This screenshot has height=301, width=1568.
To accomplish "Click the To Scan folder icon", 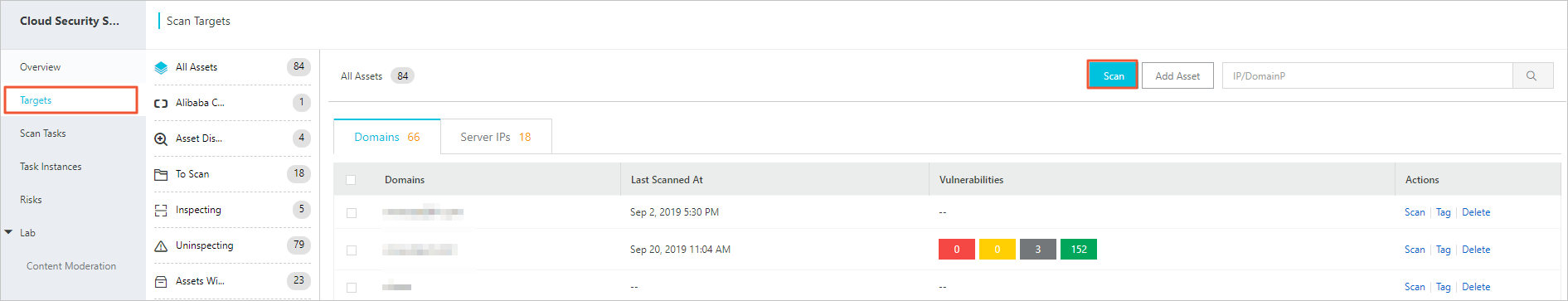I will [161, 175].
